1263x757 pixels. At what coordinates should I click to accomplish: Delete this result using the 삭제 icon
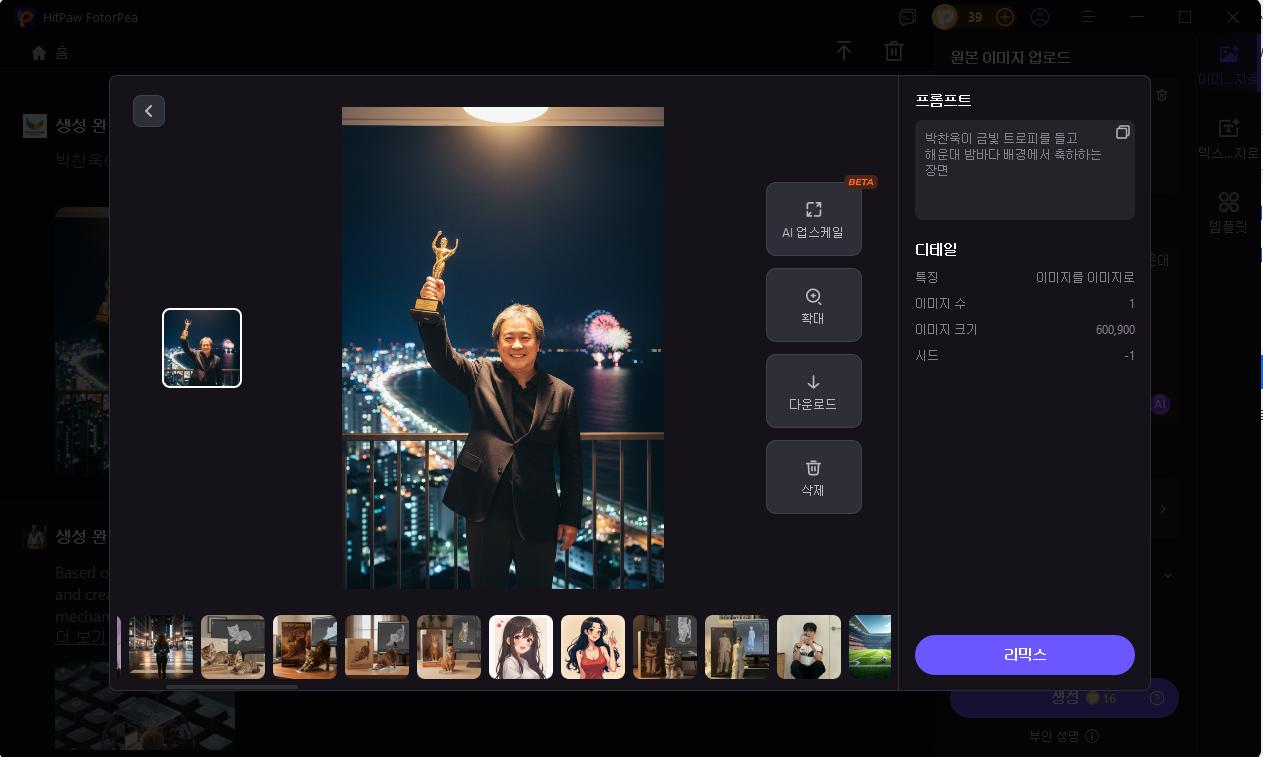coord(813,467)
